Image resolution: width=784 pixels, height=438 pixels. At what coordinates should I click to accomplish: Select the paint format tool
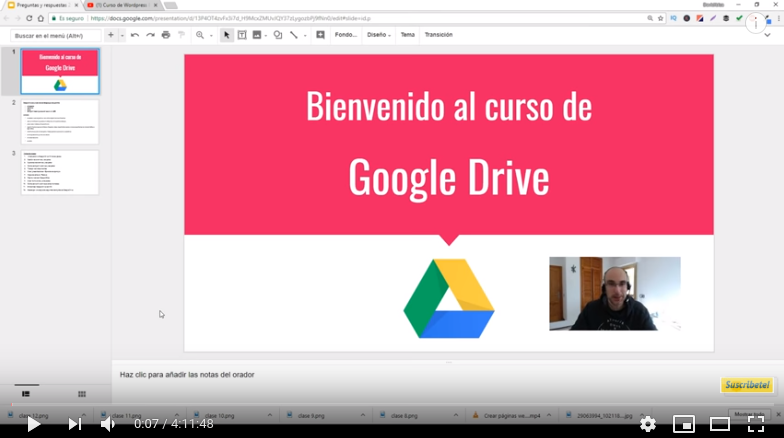tap(182, 35)
